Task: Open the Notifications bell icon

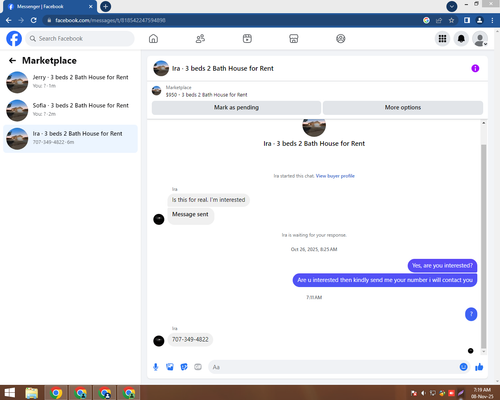Action: tap(461, 39)
